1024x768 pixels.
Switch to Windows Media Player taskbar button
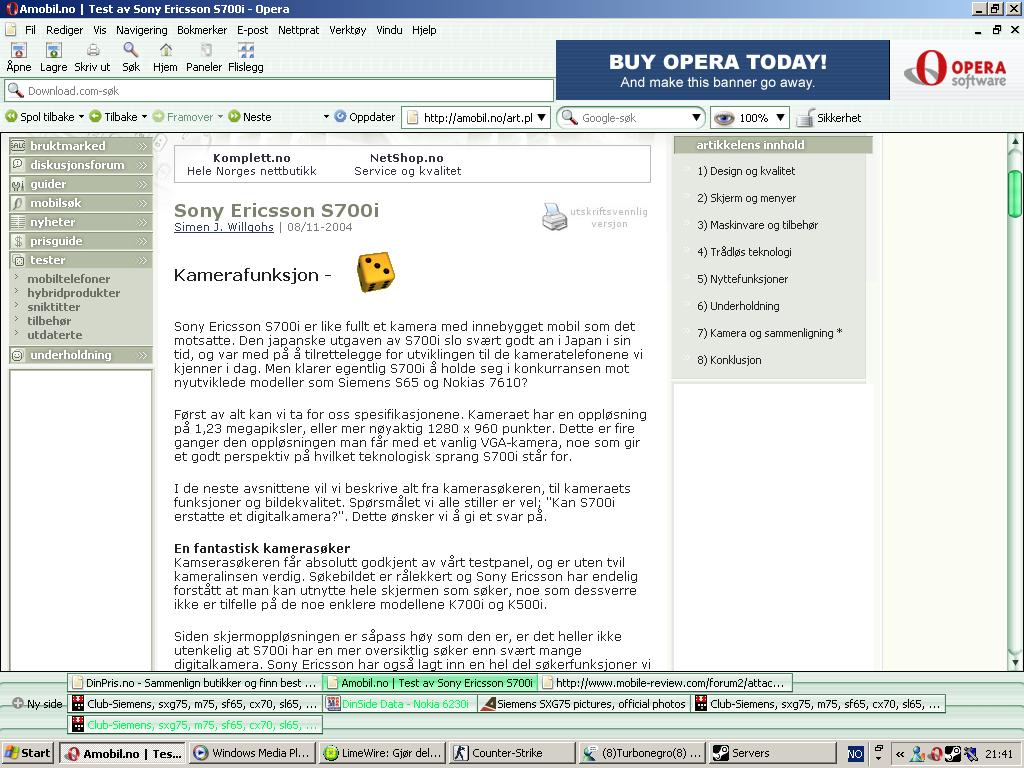253,753
